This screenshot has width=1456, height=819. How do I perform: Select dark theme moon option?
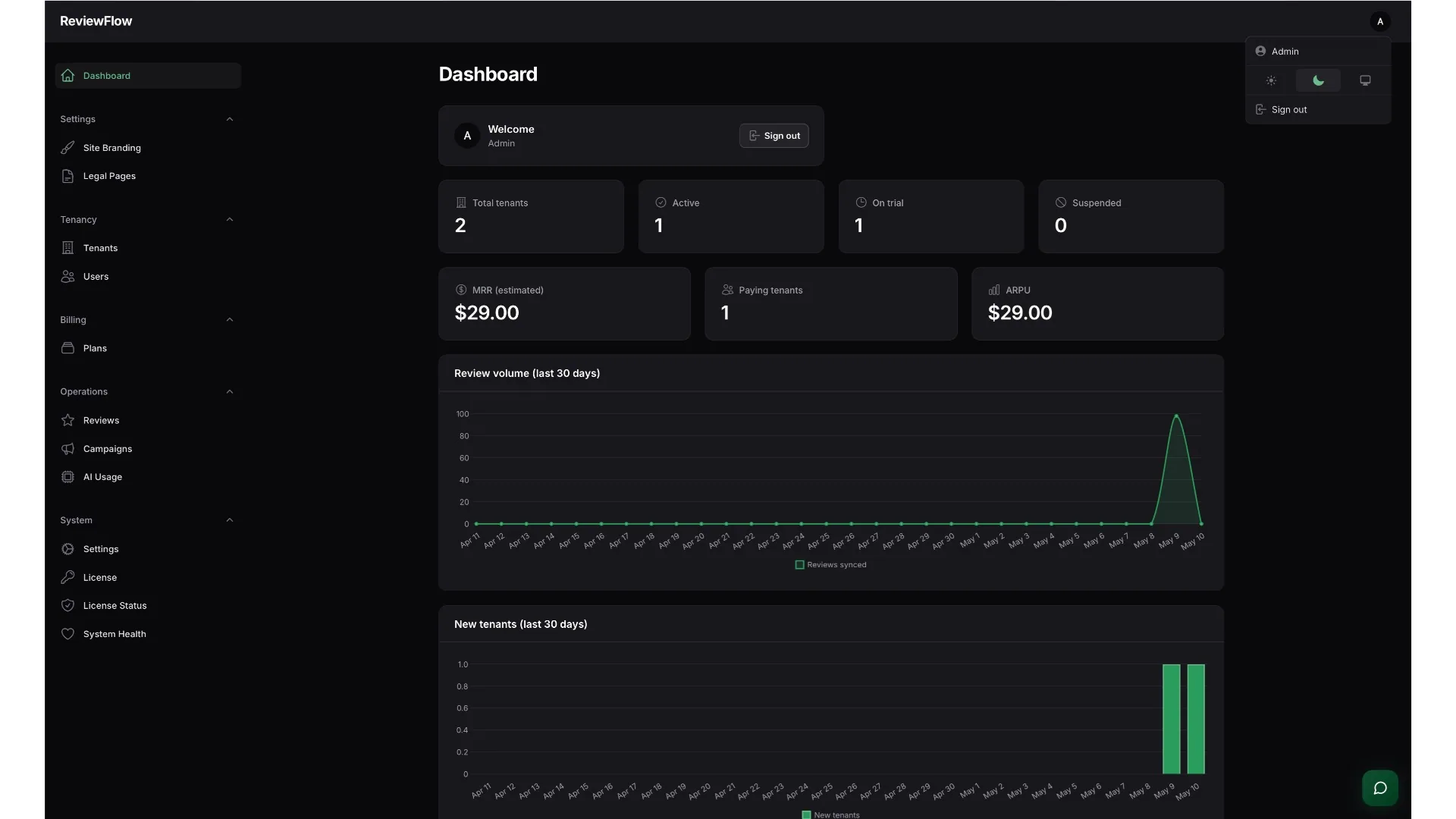tap(1318, 80)
